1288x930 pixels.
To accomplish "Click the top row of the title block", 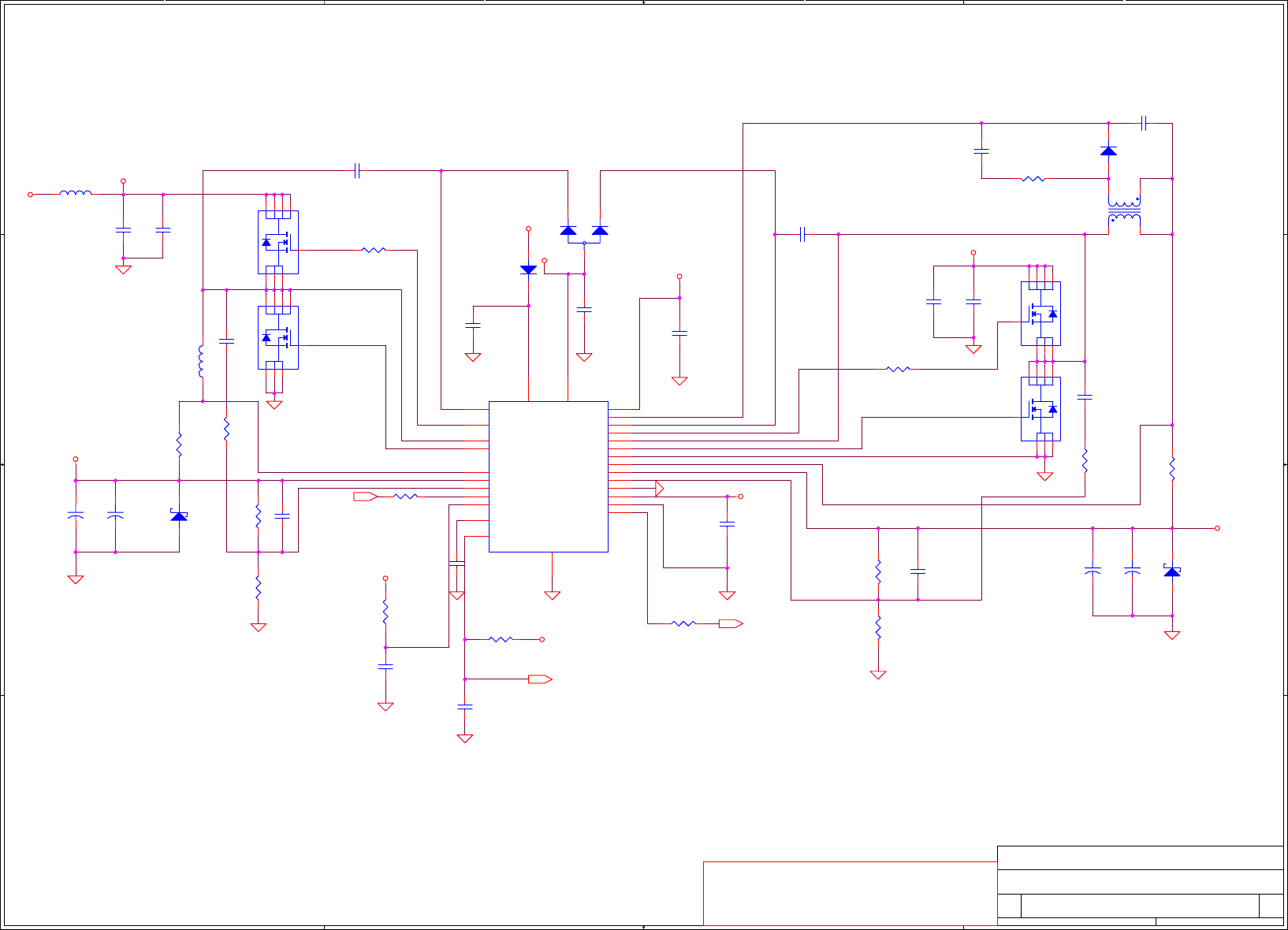I will coord(1141,858).
